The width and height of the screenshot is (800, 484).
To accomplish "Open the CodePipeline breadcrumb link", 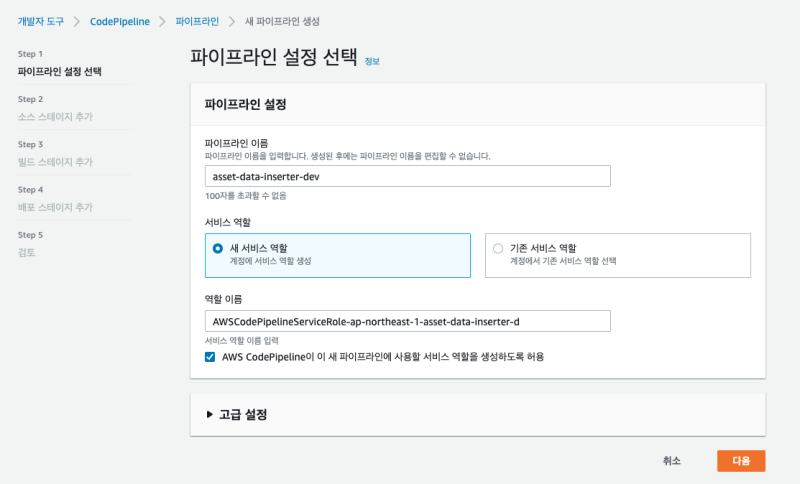I will 120,21.
